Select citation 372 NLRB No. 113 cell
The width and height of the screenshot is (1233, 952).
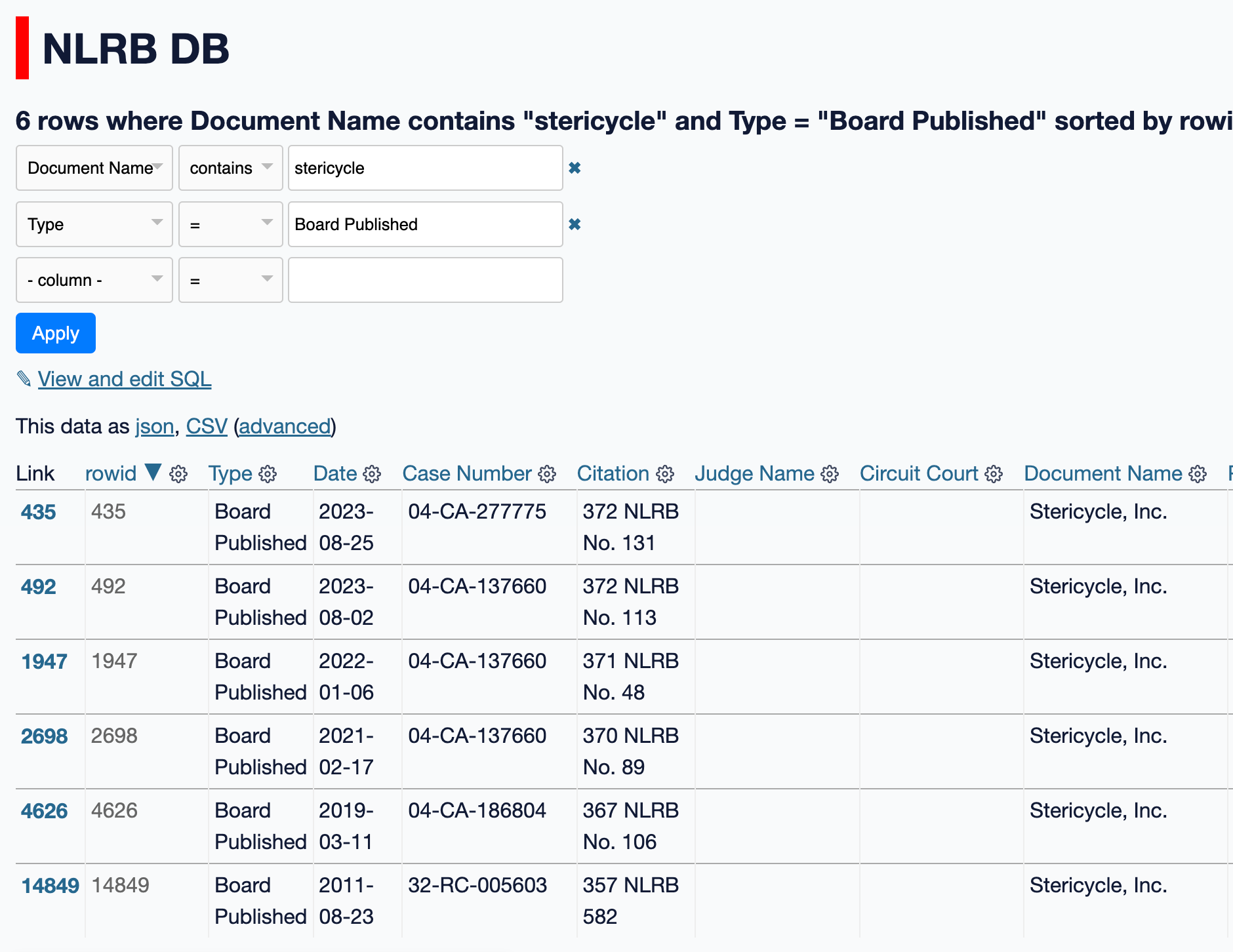click(x=636, y=602)
